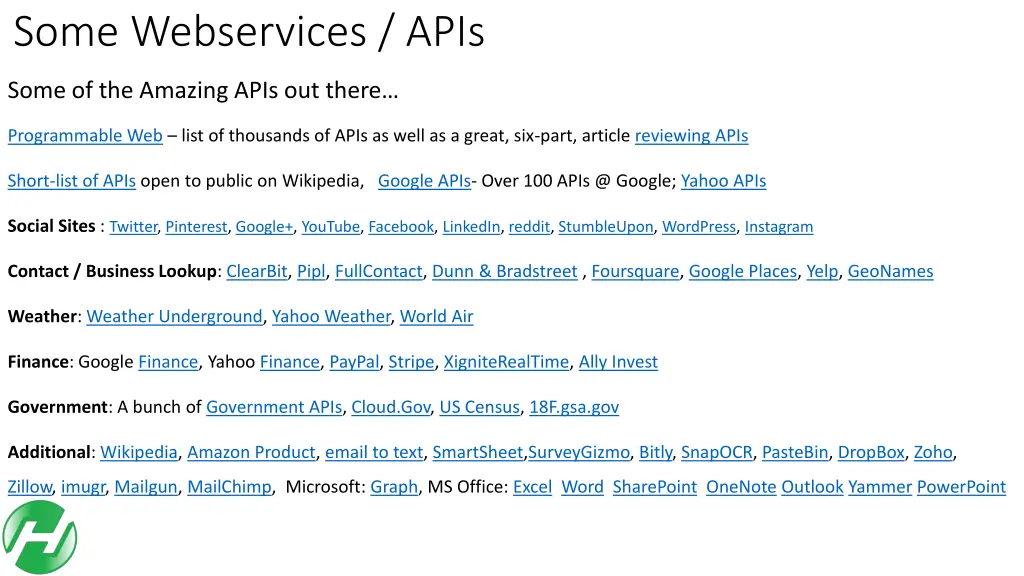Open the World Air link
Screen dimensions: 1024x576
[x=436, y=317]
